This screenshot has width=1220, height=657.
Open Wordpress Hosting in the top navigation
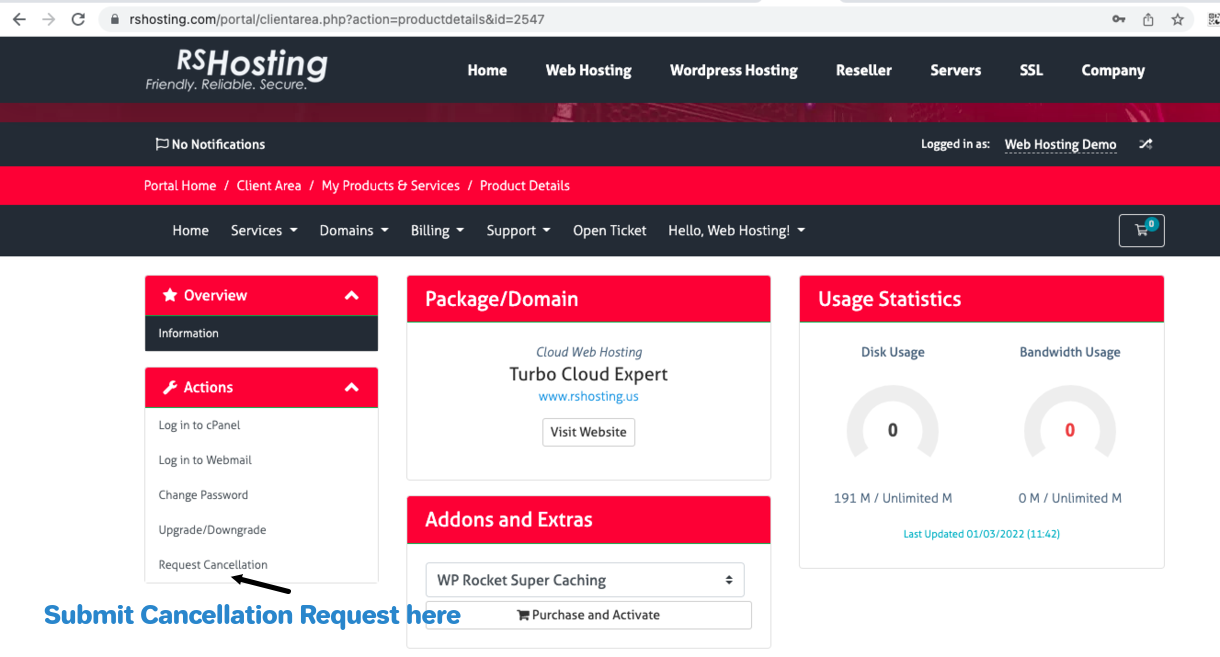[734, 70]
